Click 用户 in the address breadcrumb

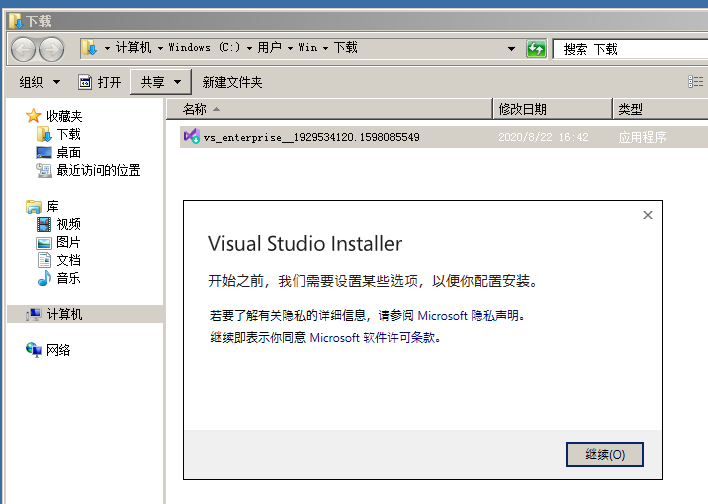tap(270, 47)
